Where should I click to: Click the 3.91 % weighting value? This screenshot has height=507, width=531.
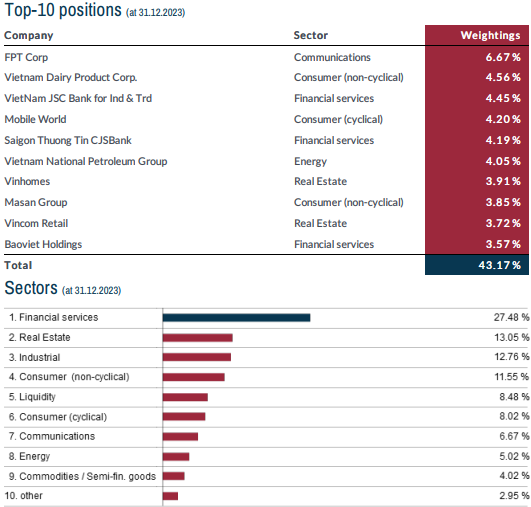pyautogui.click(x=503, y=181)
